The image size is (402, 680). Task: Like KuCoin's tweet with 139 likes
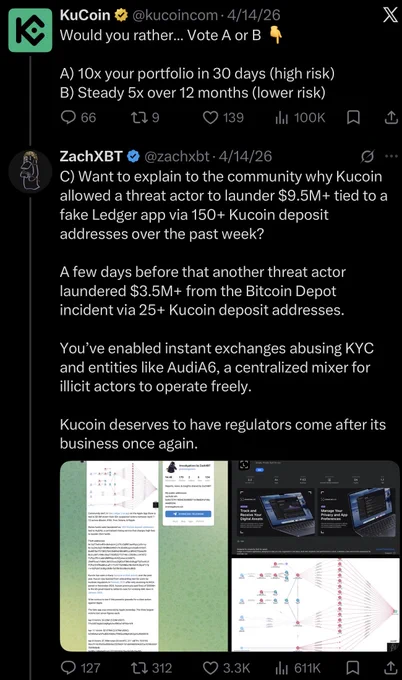[x=223, y=118]
